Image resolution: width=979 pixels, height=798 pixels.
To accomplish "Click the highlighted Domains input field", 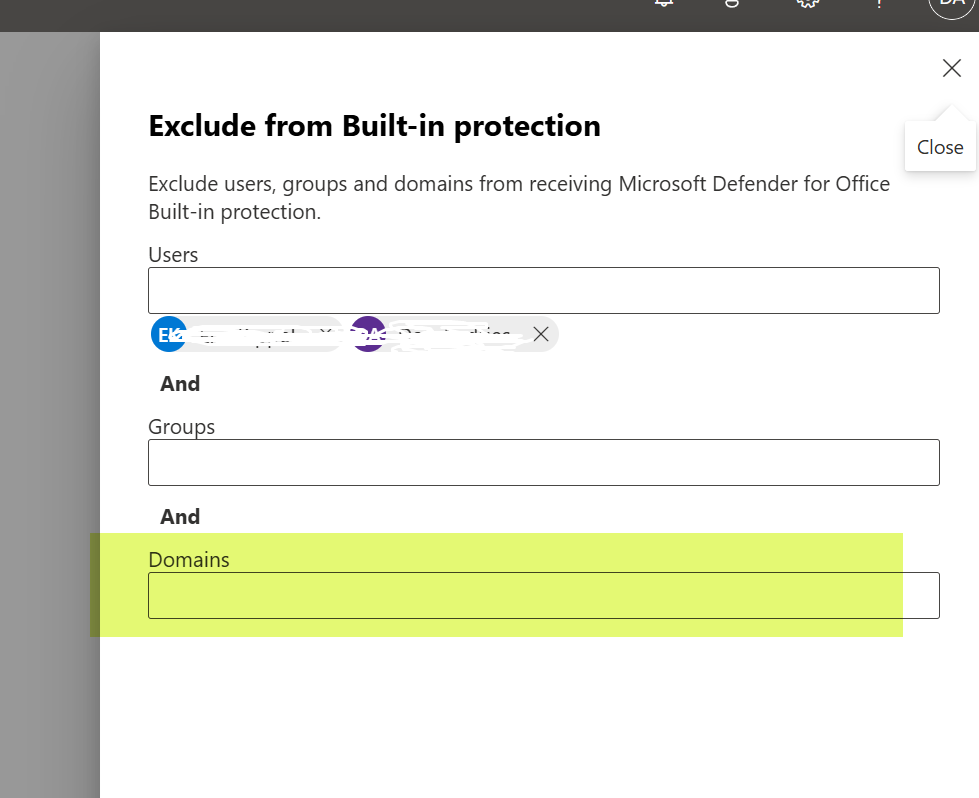I will 543,595.
